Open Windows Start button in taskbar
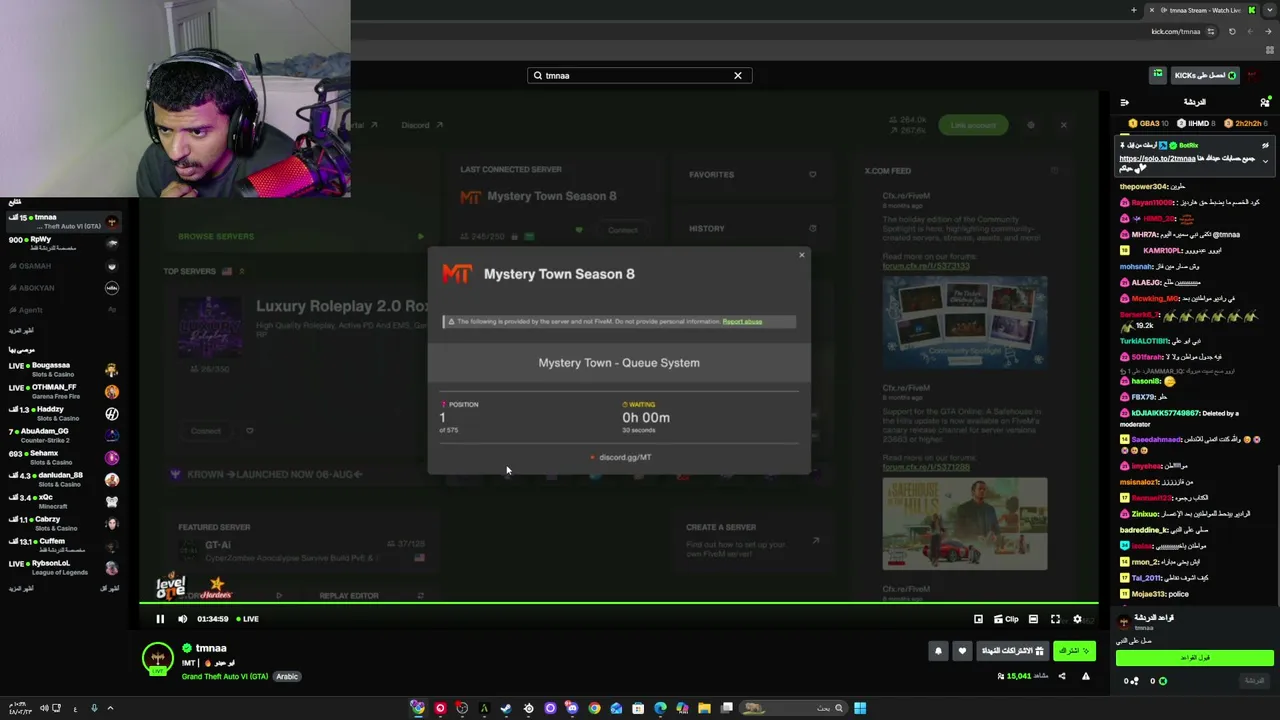 [x=860, y=709]
